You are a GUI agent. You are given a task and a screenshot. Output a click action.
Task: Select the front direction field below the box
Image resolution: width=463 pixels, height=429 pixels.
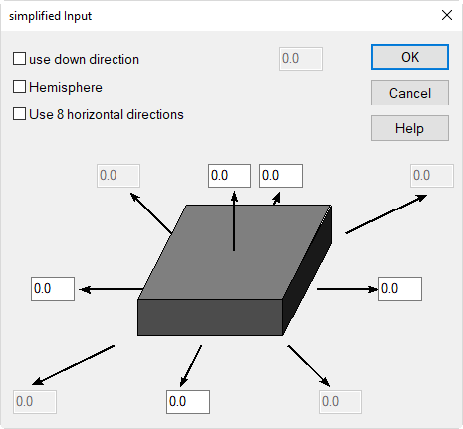[188, 402]
